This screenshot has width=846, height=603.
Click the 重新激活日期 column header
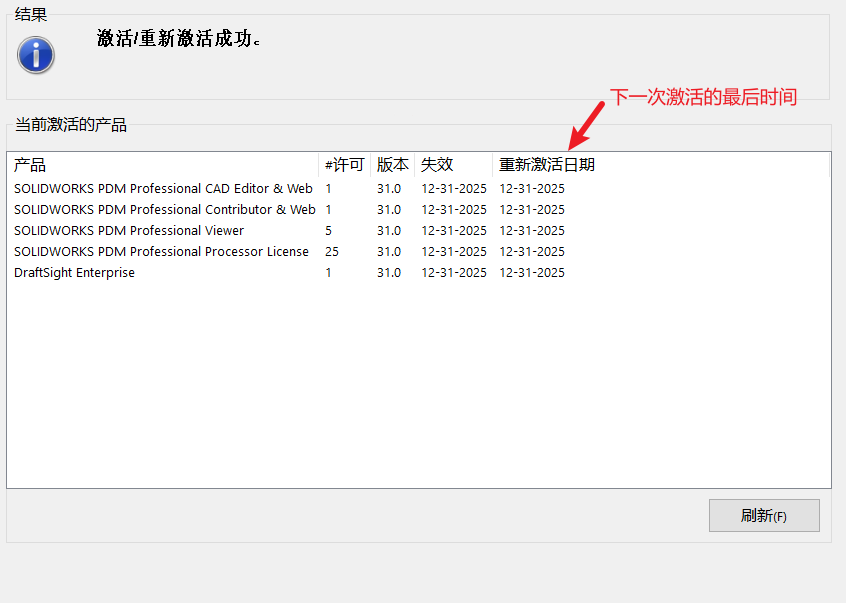click(x=545, y=165)
